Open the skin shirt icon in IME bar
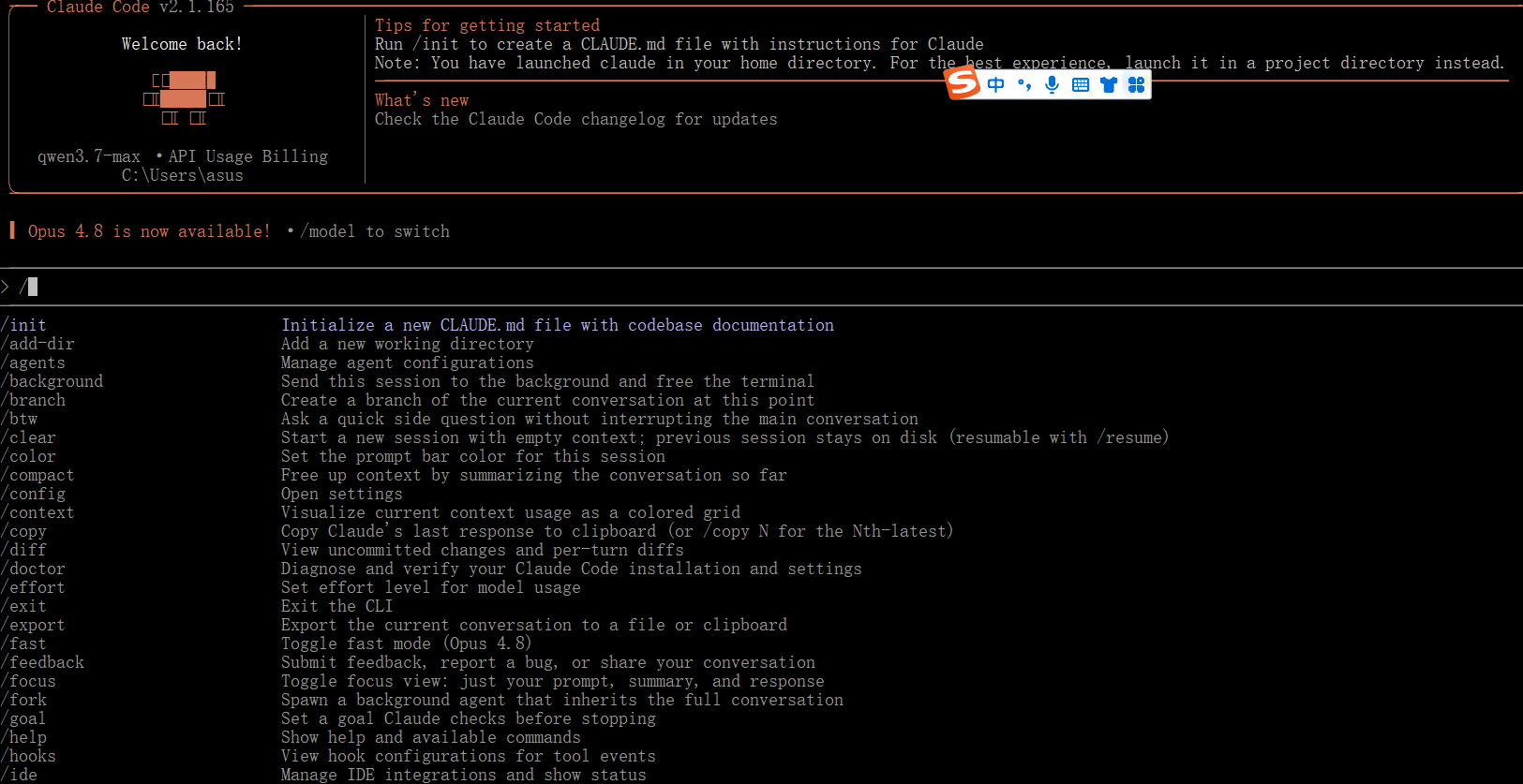 tap(1109, 85)
